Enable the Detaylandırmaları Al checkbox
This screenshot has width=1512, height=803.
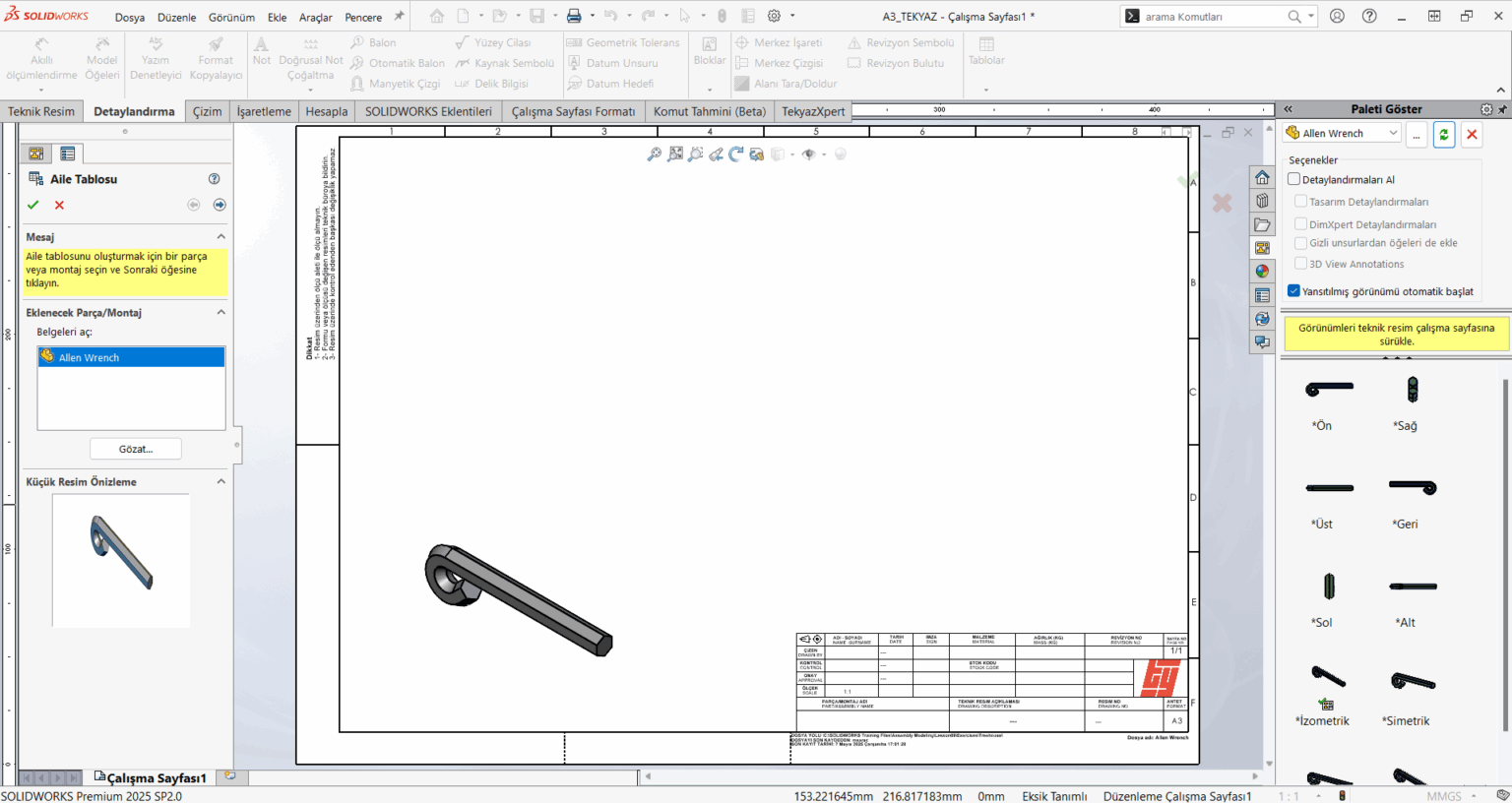click(x=1294, y=179)
